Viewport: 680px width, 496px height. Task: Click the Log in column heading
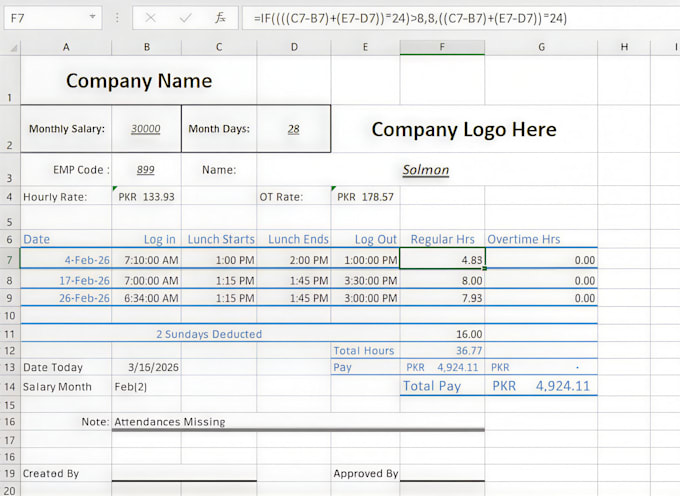pos(160,239)
